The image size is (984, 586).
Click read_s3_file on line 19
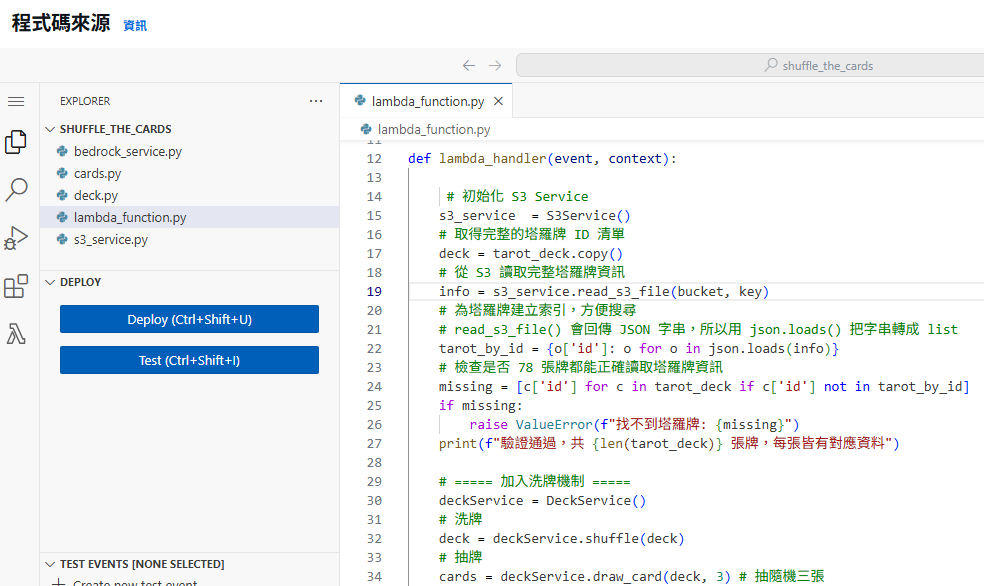click(x=623, y=291)
